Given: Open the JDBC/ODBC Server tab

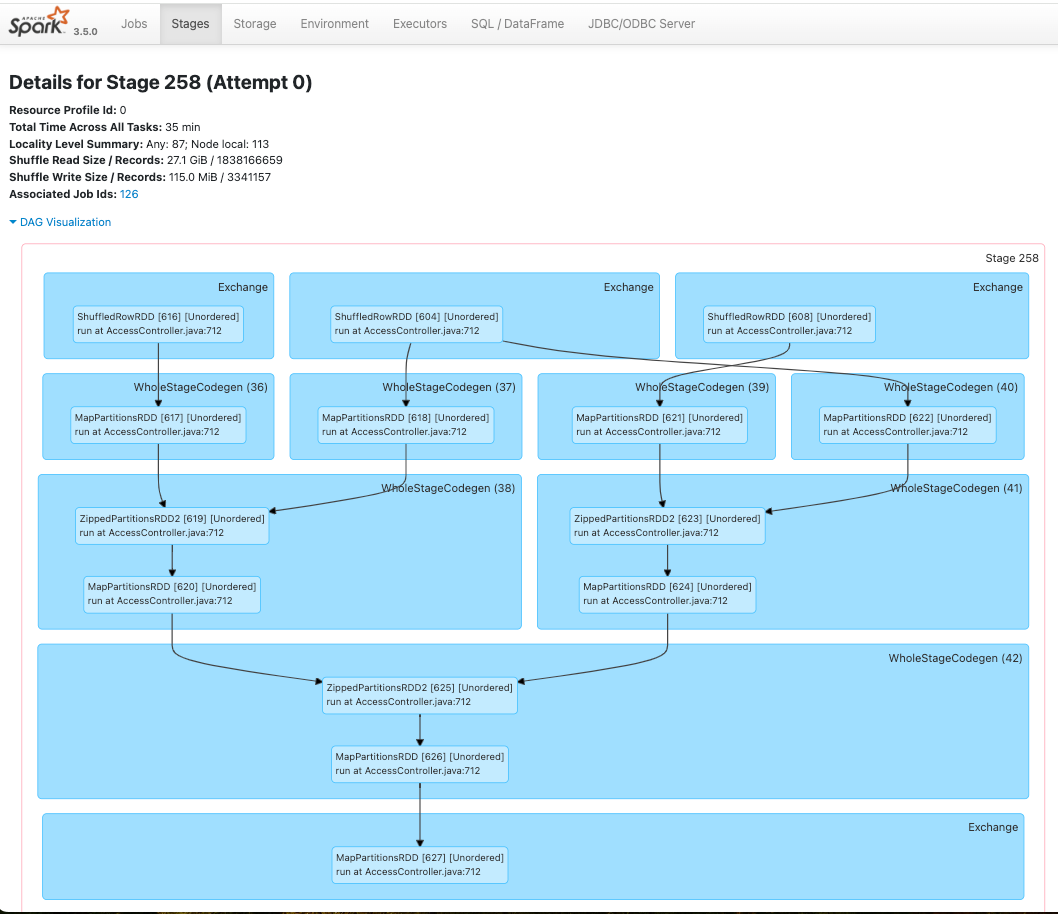Looking at the screenshot, I should 641,23.
